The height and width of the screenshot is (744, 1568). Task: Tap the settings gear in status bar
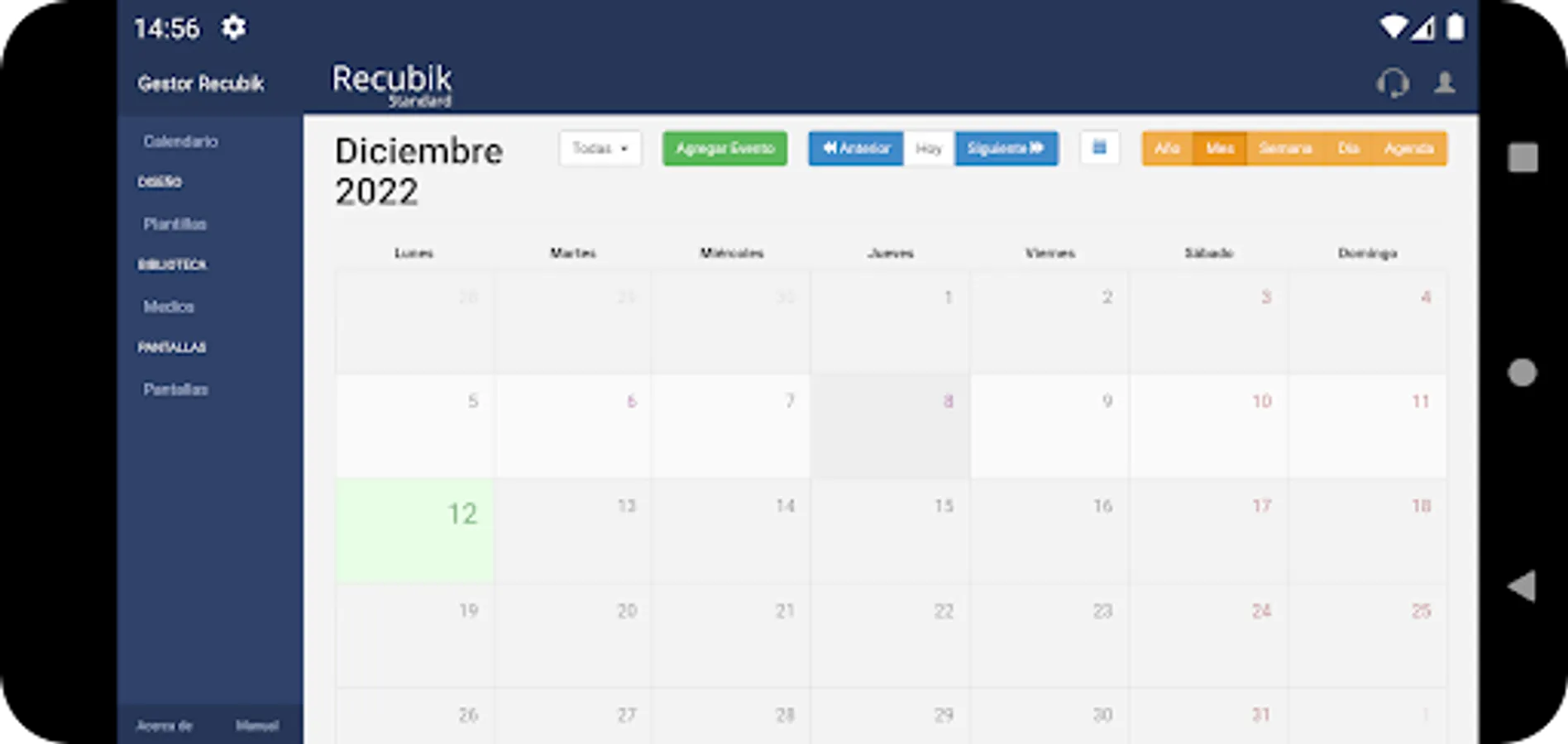coord(233,27)
